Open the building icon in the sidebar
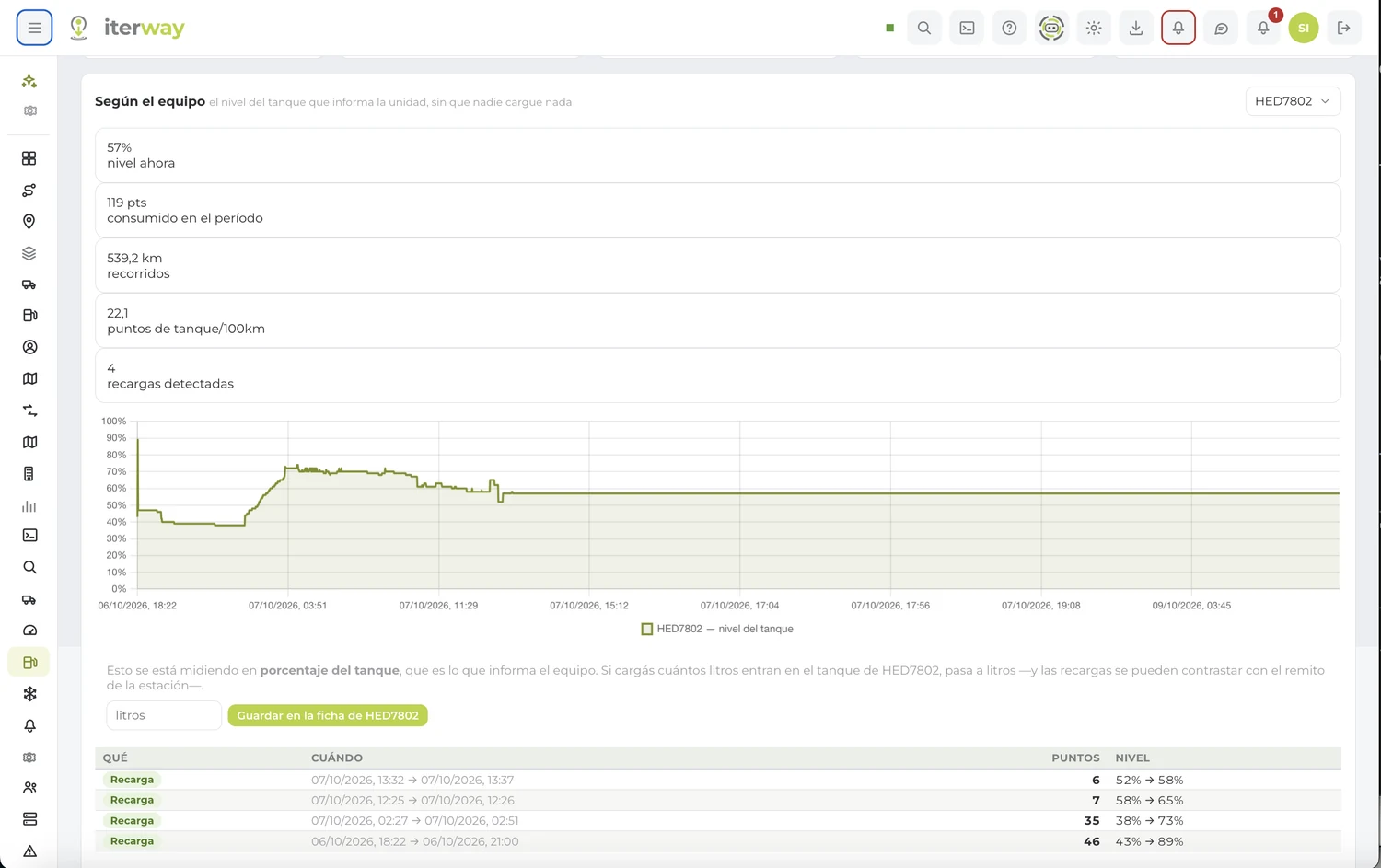The width and height of the screenshot is (1381, 868). pyautogui.click(x=29, y=474)
